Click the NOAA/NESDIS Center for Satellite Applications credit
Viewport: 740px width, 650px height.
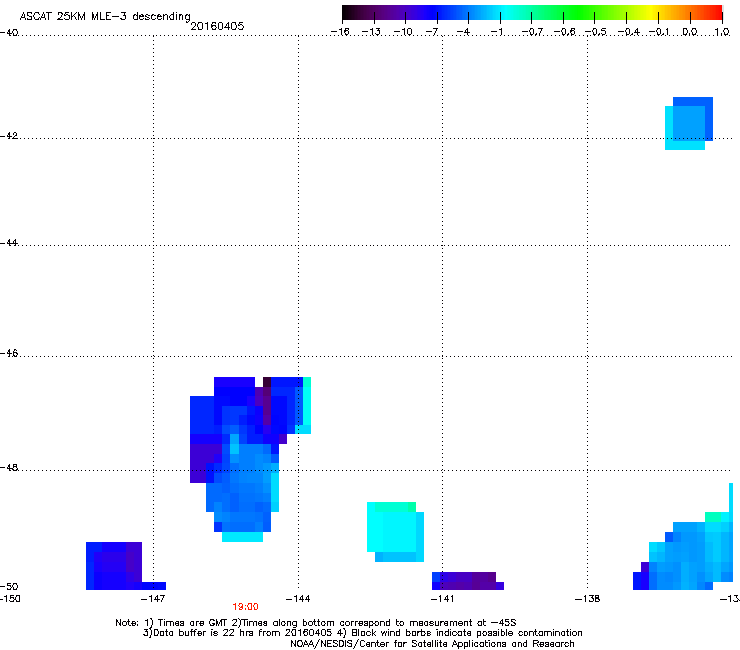[x=432, y=643]
